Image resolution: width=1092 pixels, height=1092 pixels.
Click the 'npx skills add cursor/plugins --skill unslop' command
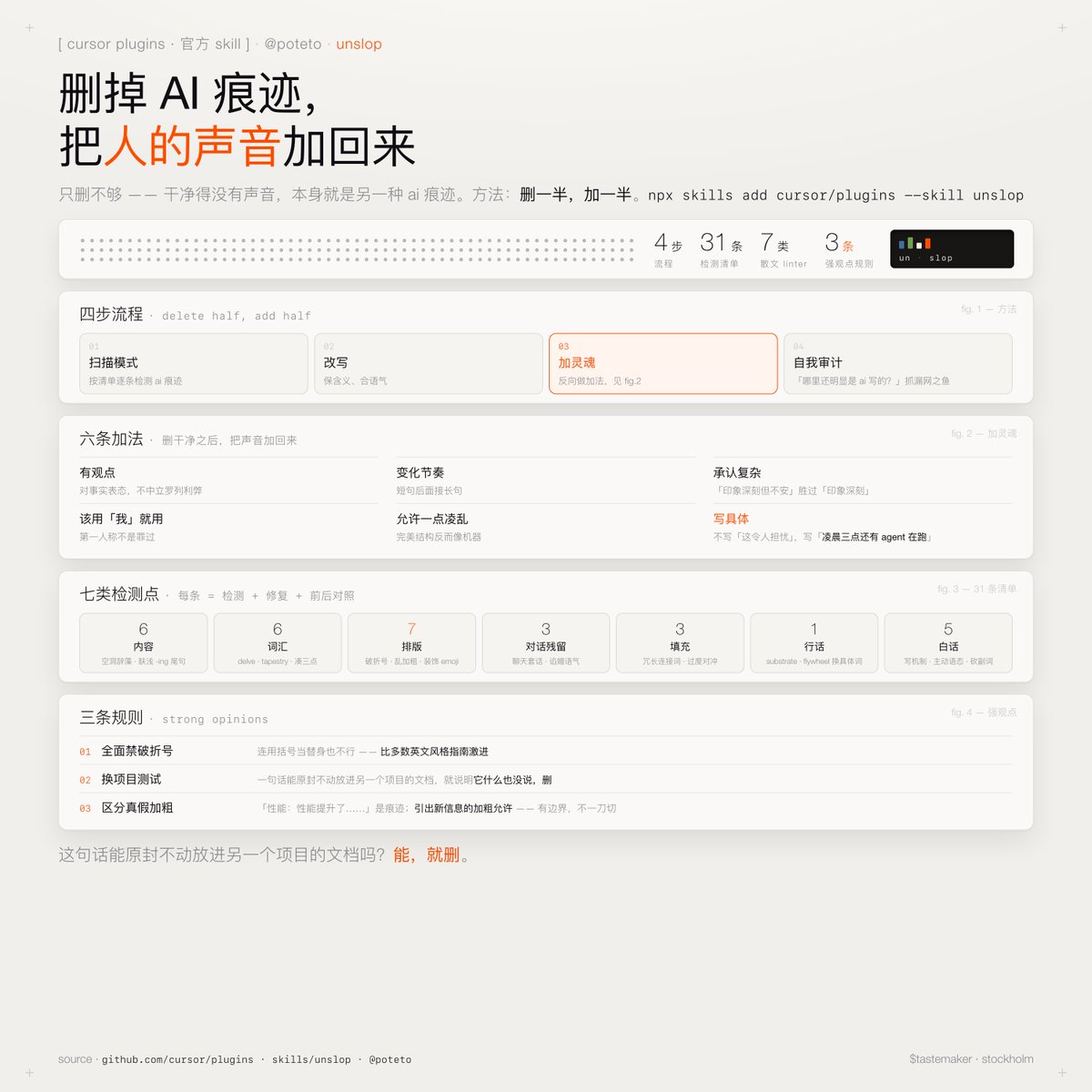point(835,195)
